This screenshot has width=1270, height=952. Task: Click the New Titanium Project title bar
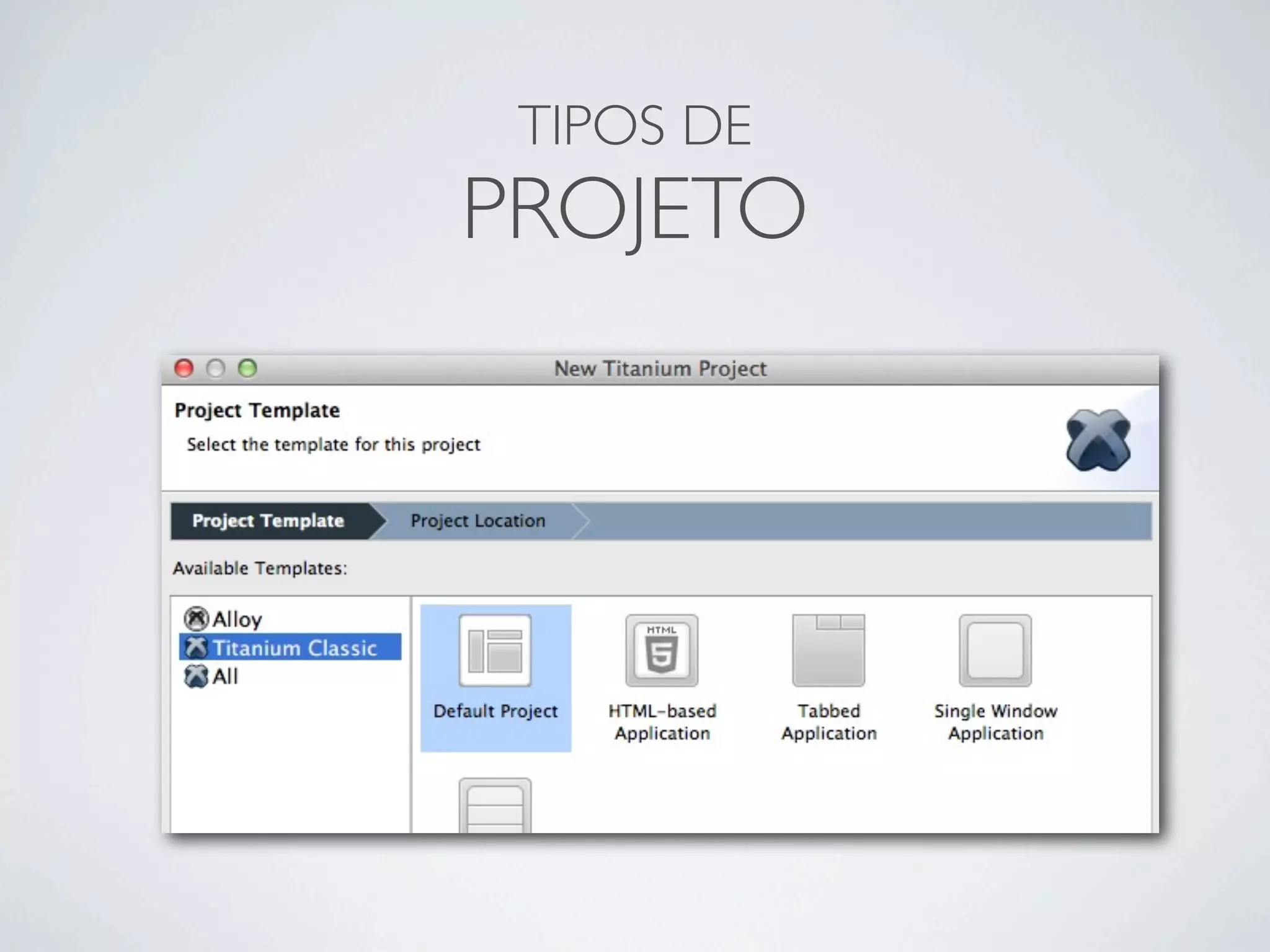pyautogui.click(x=660, y=369)
